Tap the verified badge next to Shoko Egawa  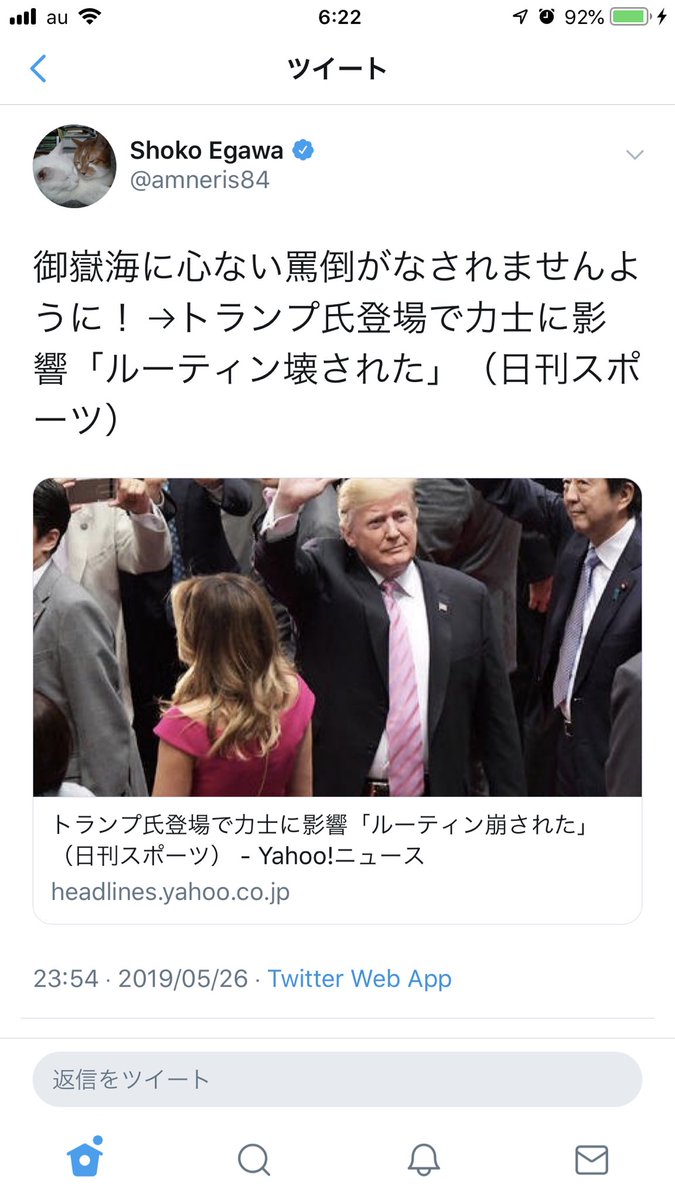tap(303, 151)
